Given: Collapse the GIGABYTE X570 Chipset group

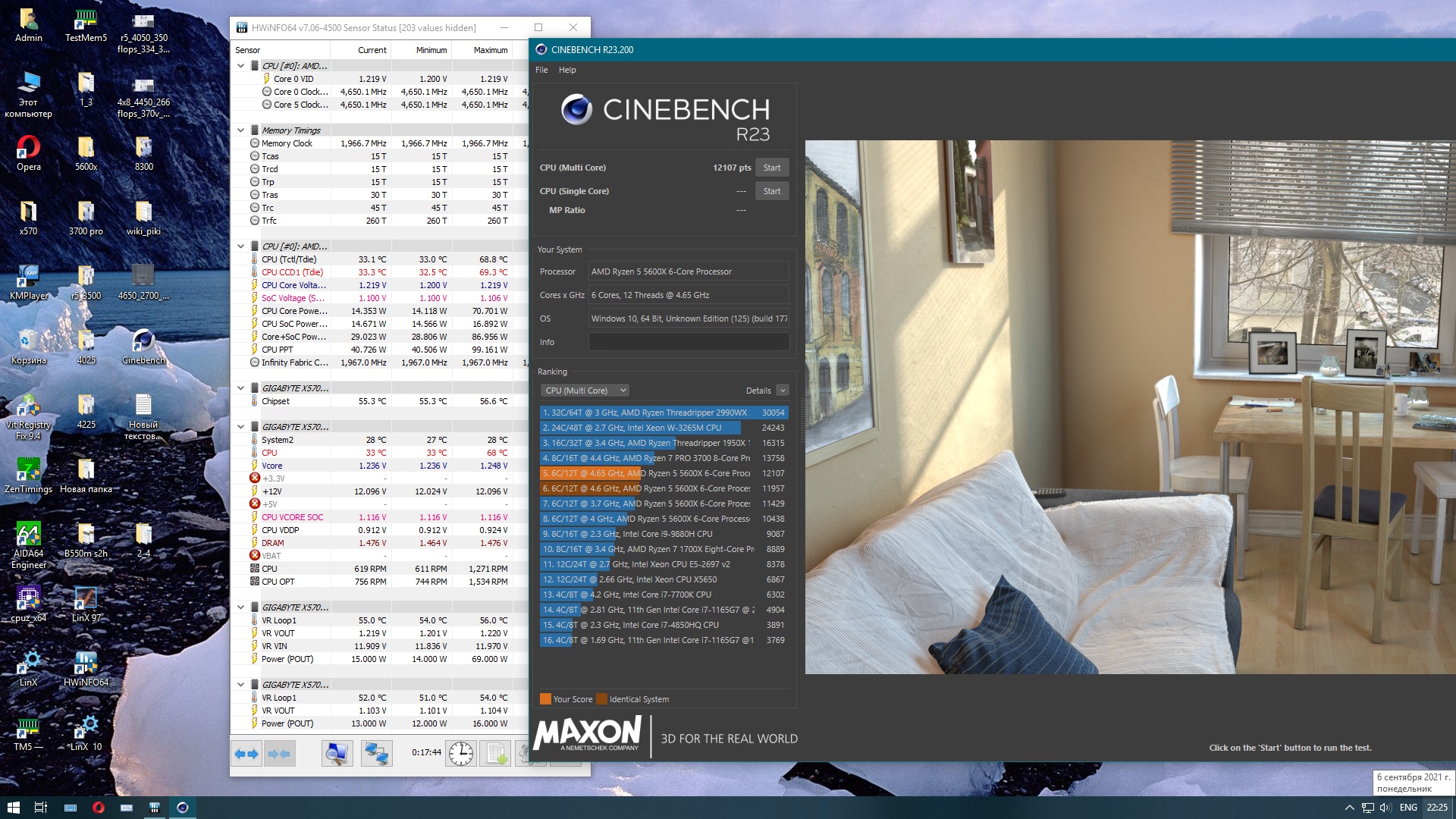Looking at the screenshot, I should click(x=241, y=388).
